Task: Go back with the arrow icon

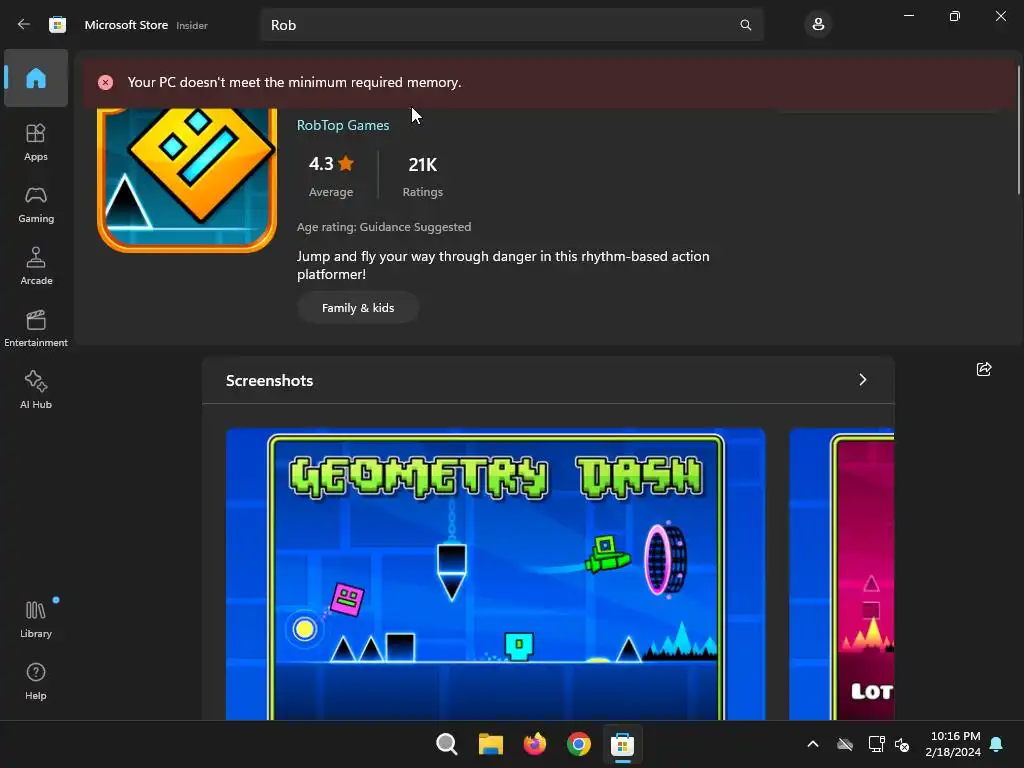Action: [24, 25]
